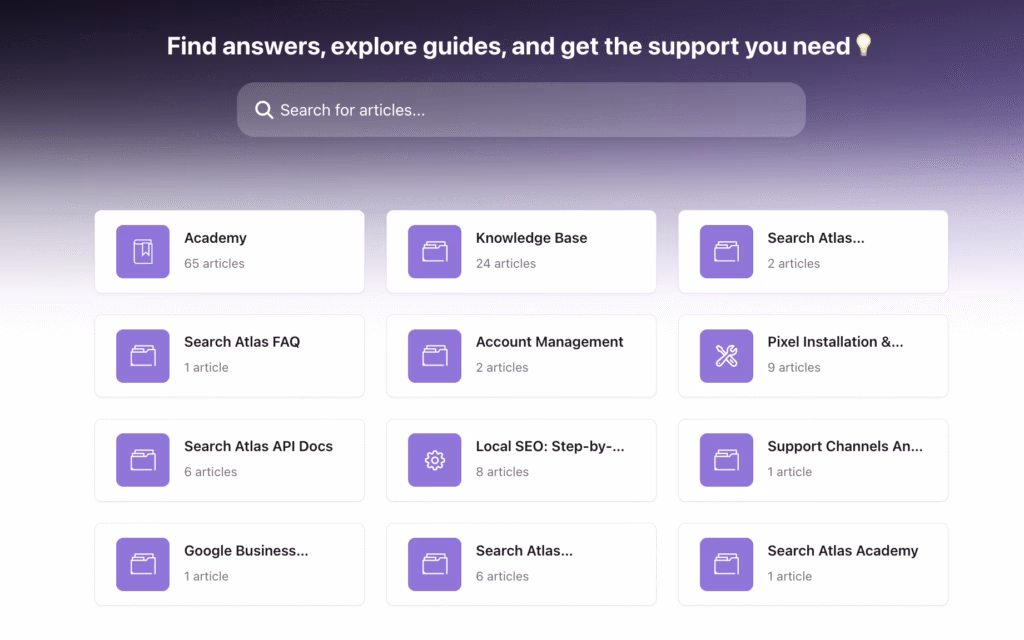Click the magnifying glass search icon
Viewport: 1024px width, 640px height.
click(264, 110)
